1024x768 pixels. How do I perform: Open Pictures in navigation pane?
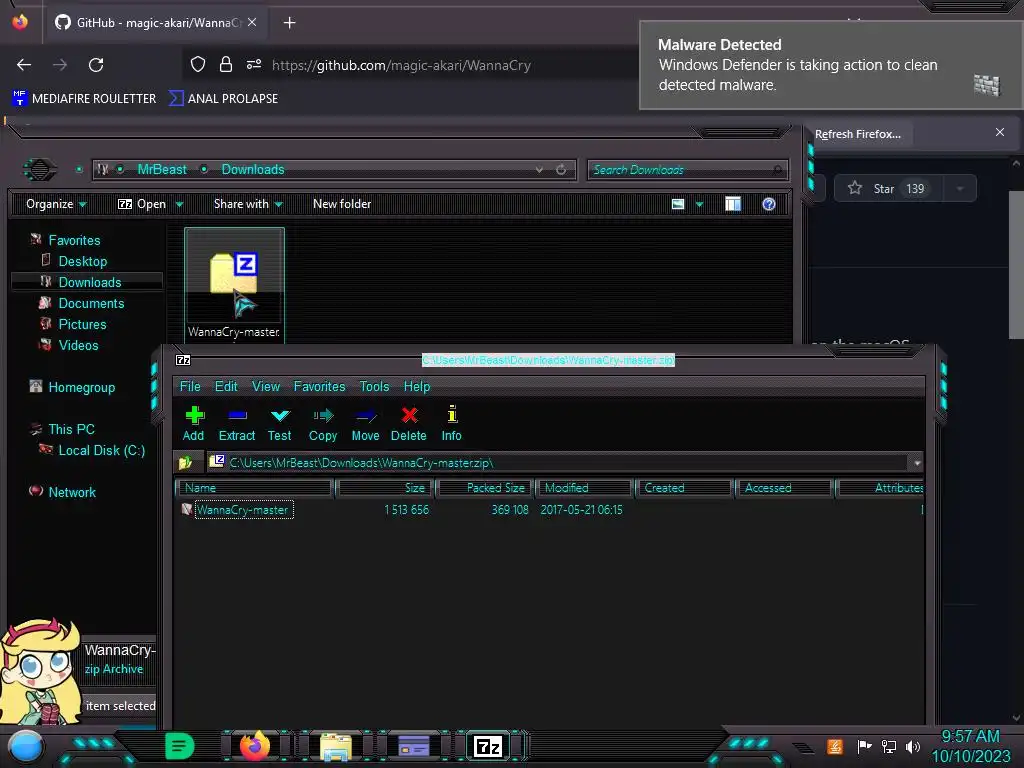pos(82,324)
